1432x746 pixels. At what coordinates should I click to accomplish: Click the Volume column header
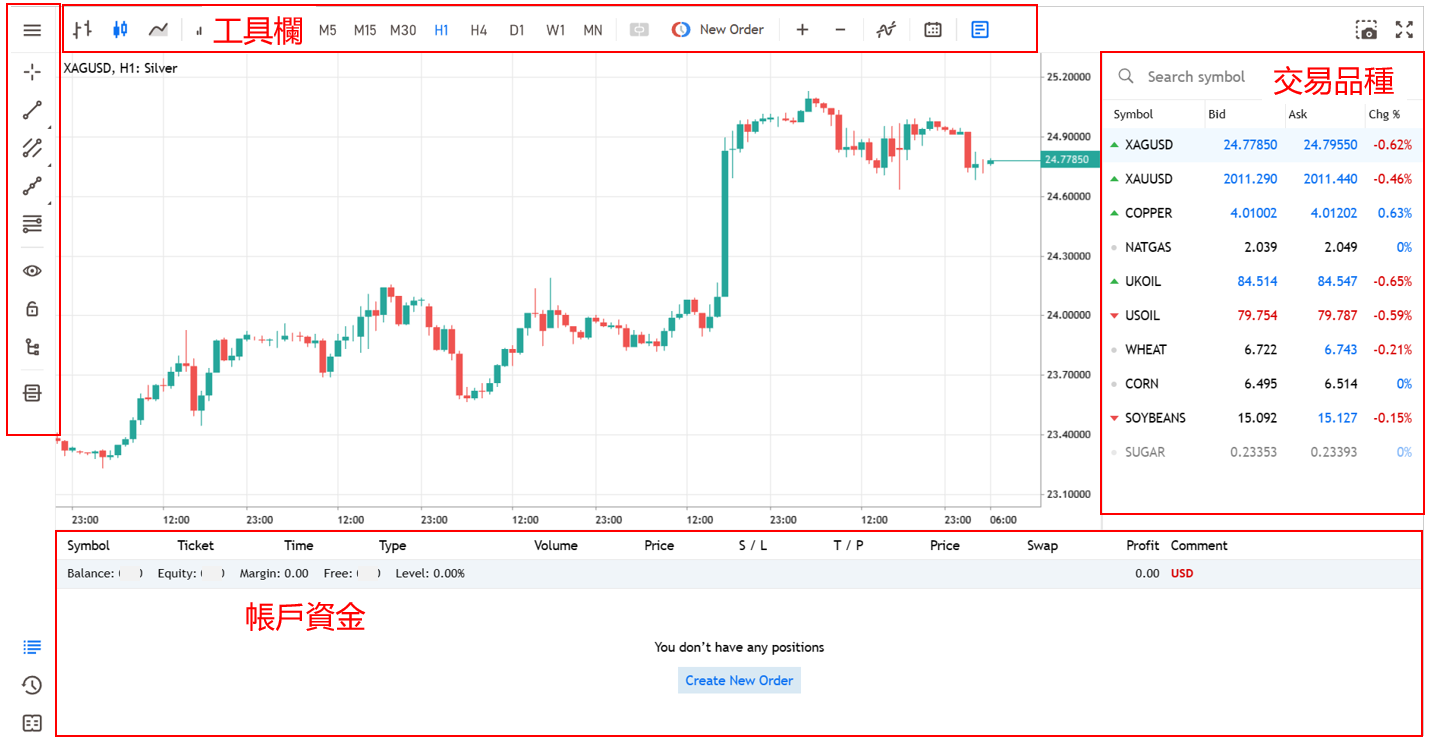point(556,545)
